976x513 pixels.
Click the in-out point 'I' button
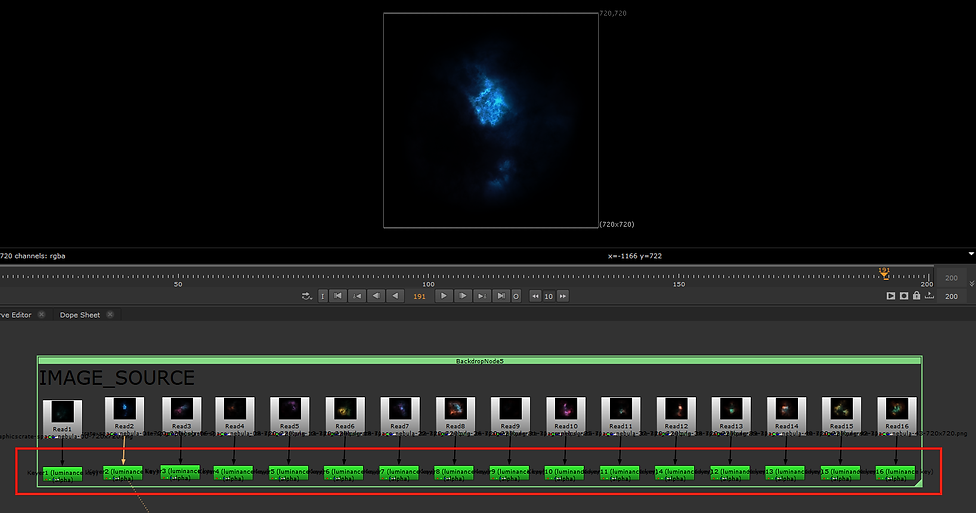[322, 296]
